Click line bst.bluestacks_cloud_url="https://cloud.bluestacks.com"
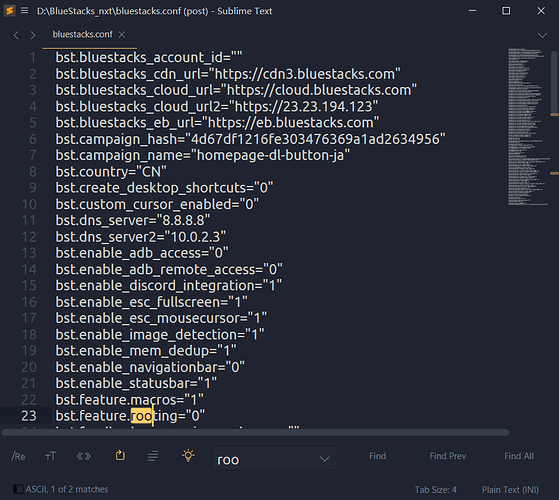The height and width of the screenshot is (500, 559). (236, 90)
